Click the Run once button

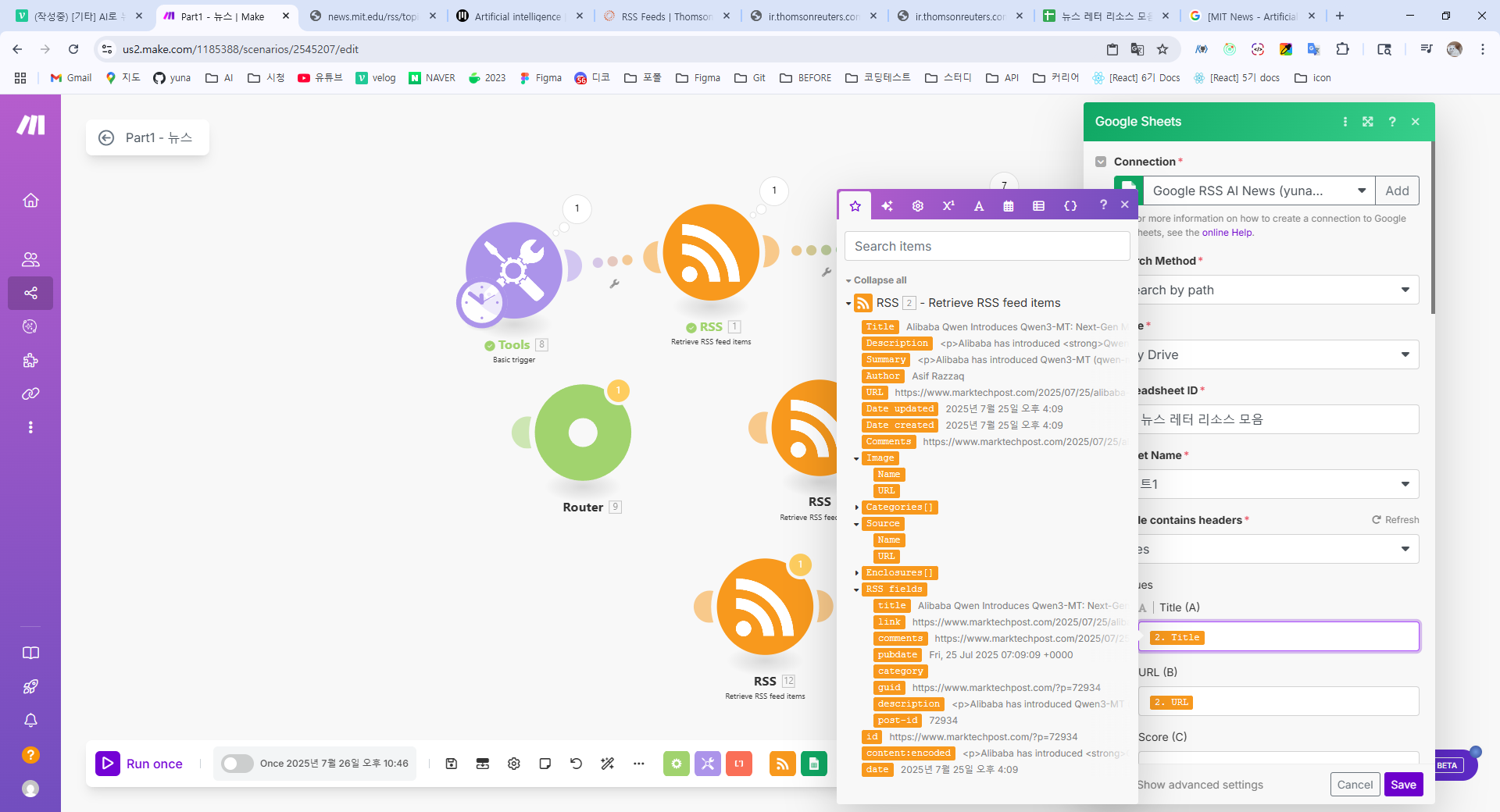[140, 764]
